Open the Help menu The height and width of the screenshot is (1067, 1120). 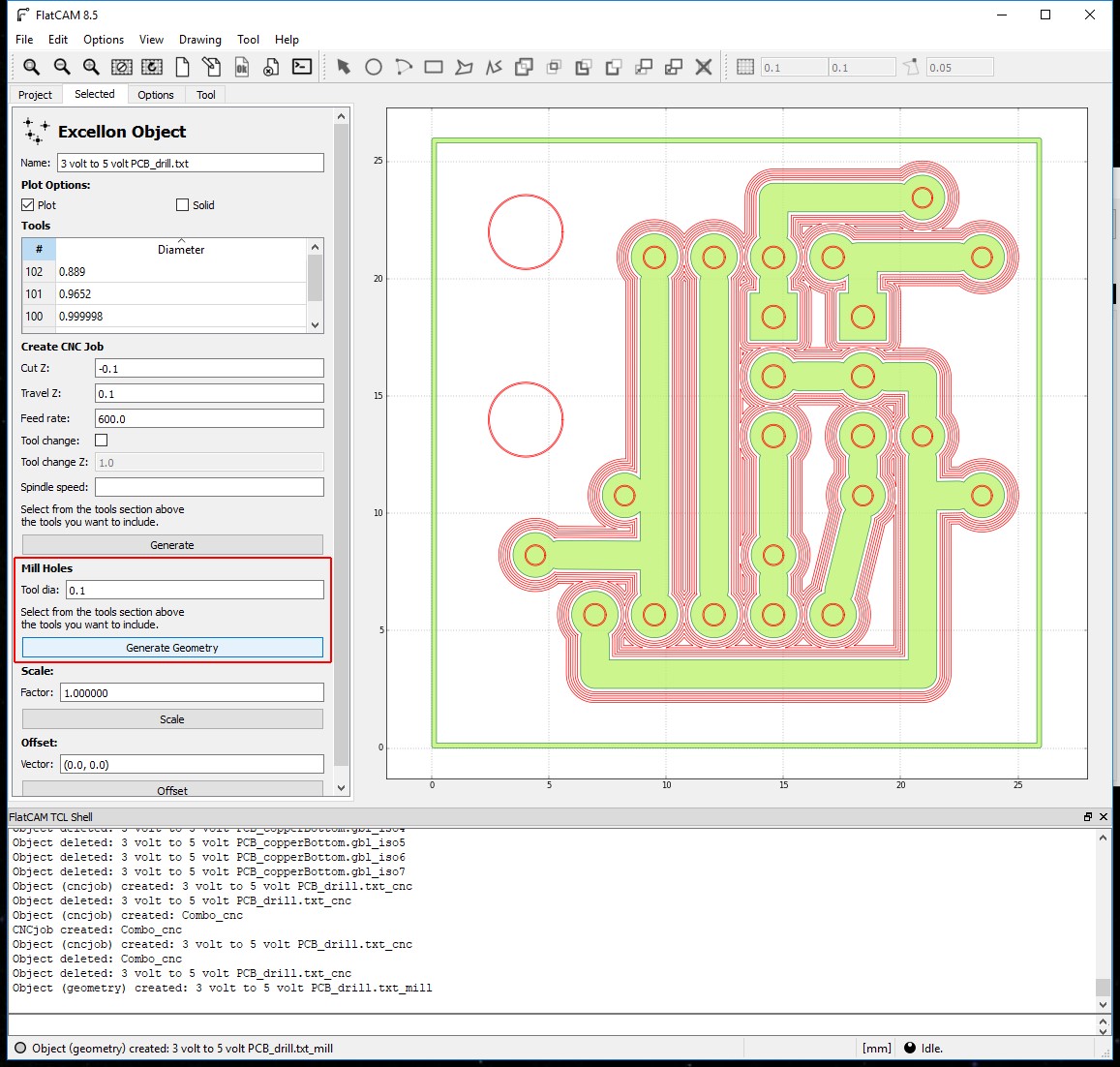[287, 40]
